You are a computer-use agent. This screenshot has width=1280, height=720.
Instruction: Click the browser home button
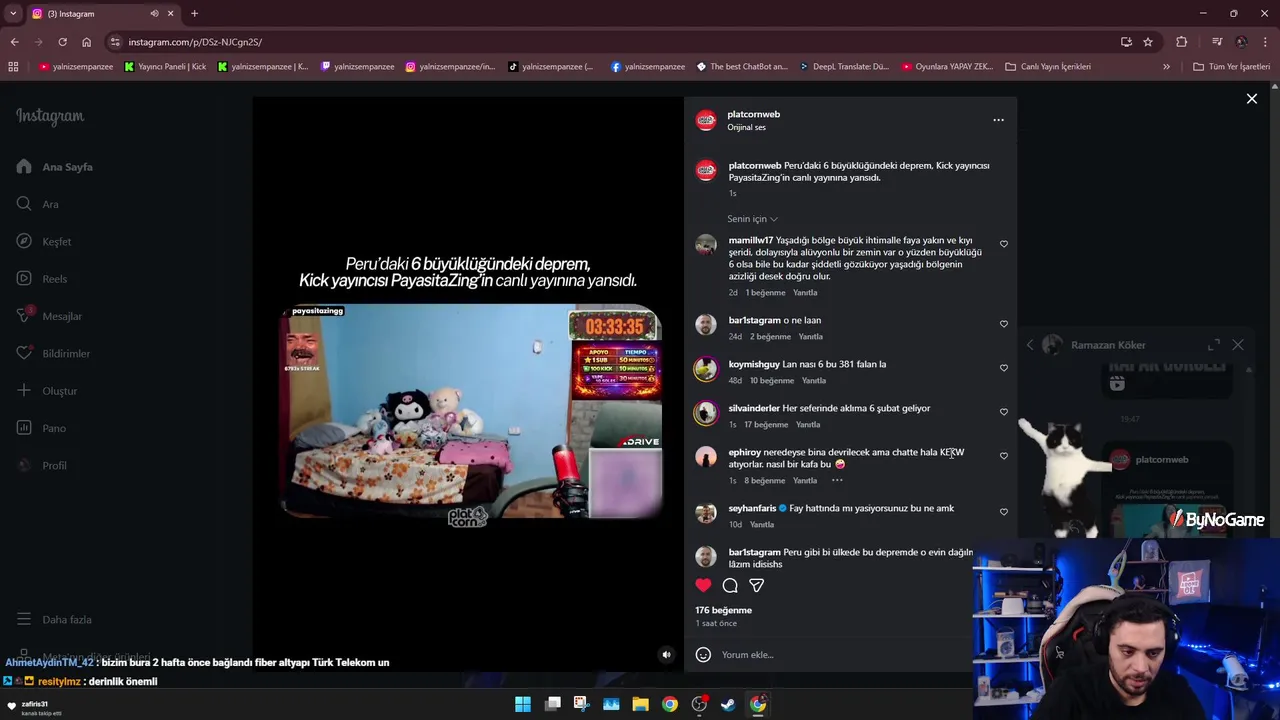click(86, 42)
